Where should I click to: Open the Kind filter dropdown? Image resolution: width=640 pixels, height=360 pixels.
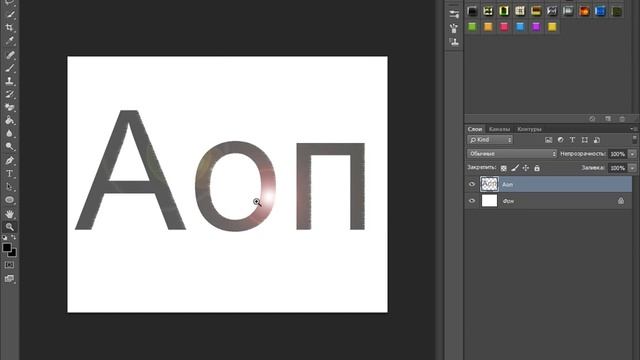pos(490,140)
